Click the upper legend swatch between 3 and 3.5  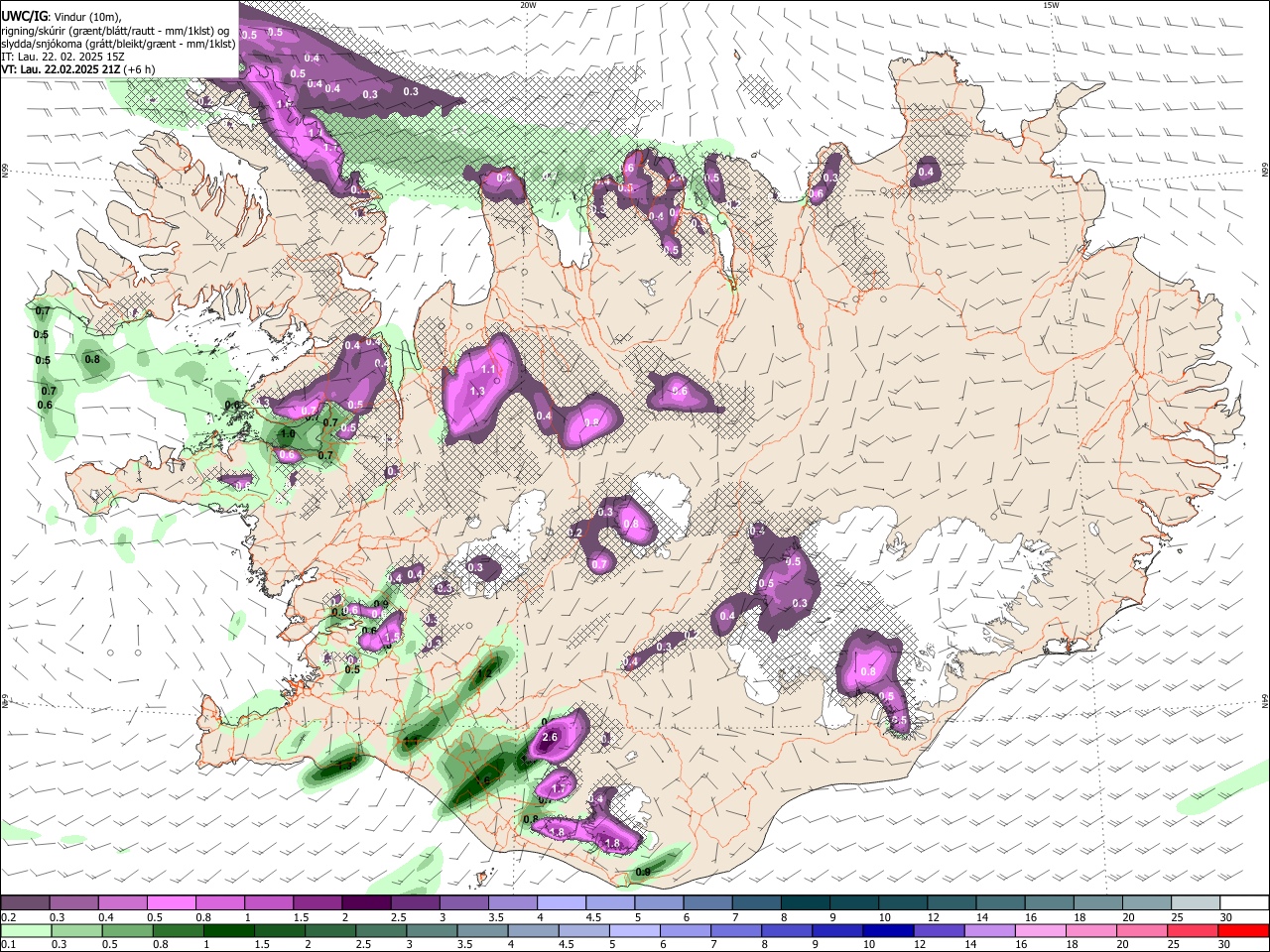pyautogui.click(x=463, y=903)
